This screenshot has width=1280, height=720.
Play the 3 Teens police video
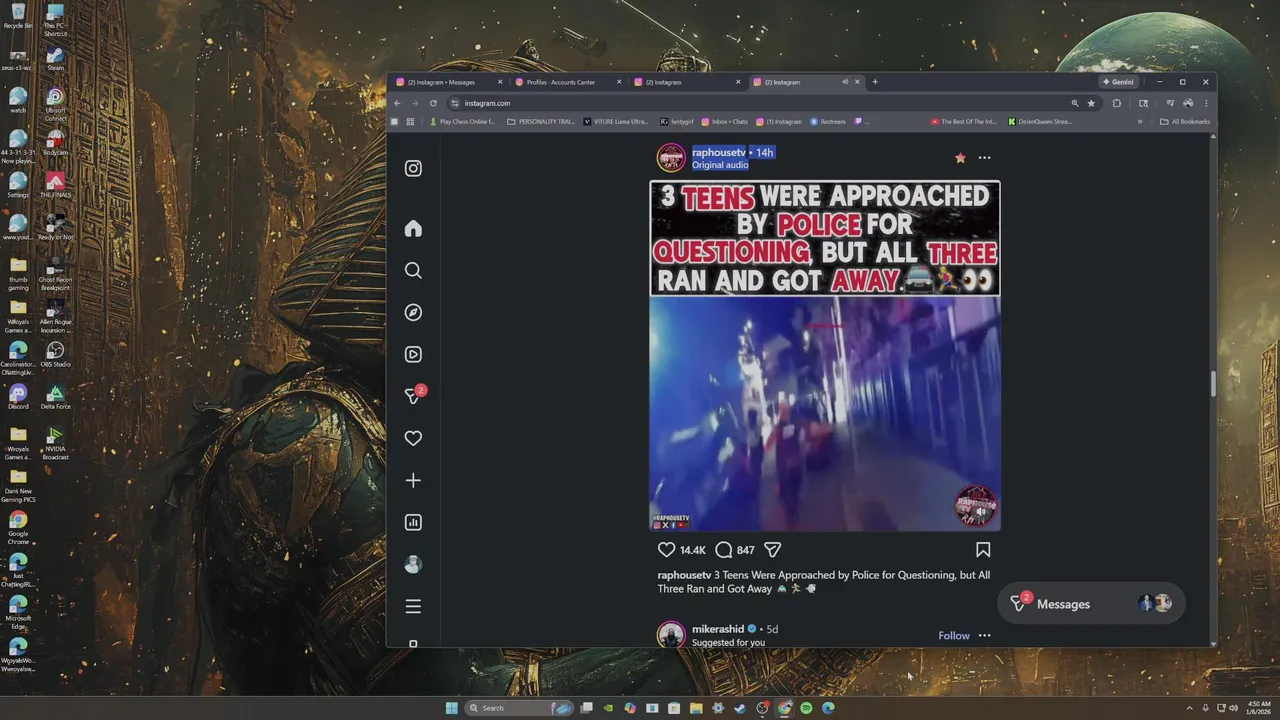pyautogui.click(x=825, y=413)
